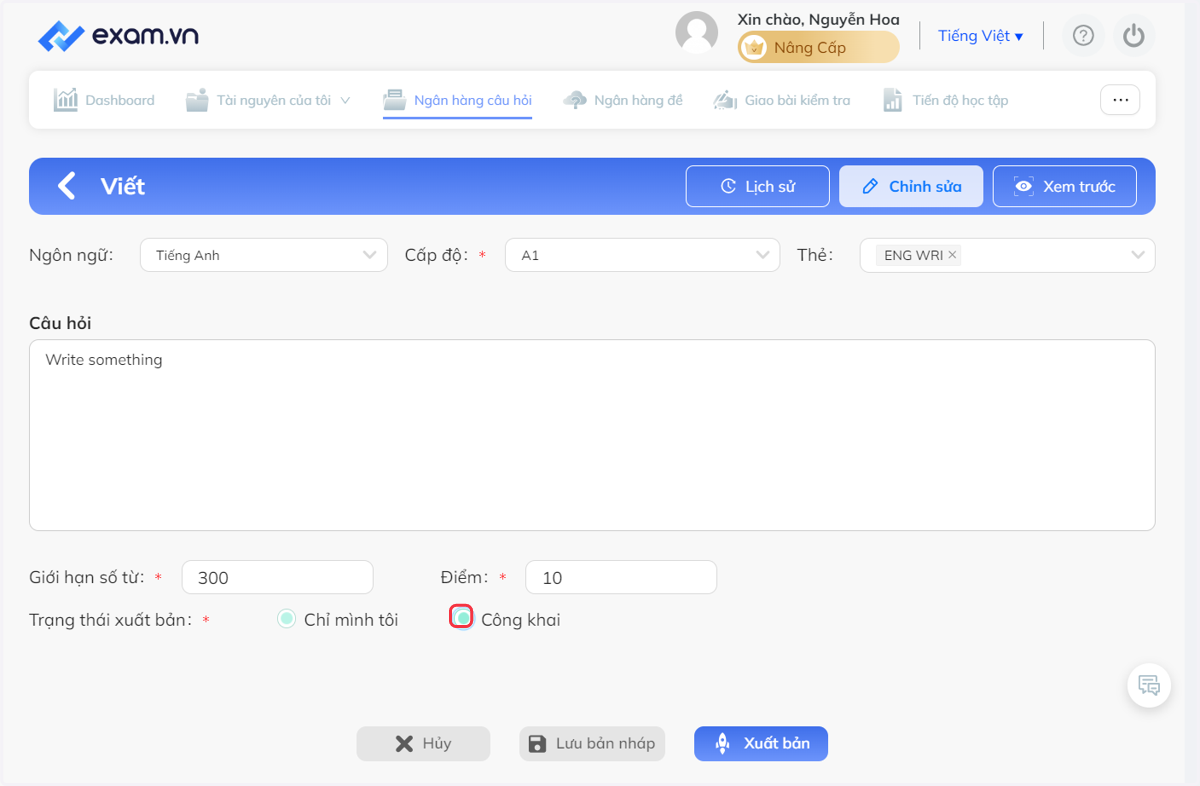Open the chat support floating icon

pos(1149,686)
